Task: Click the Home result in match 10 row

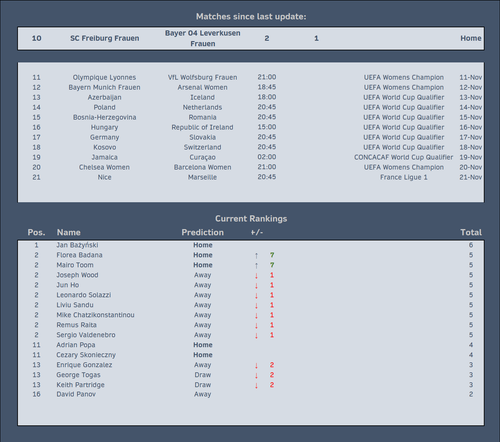Action: [471, 38]
